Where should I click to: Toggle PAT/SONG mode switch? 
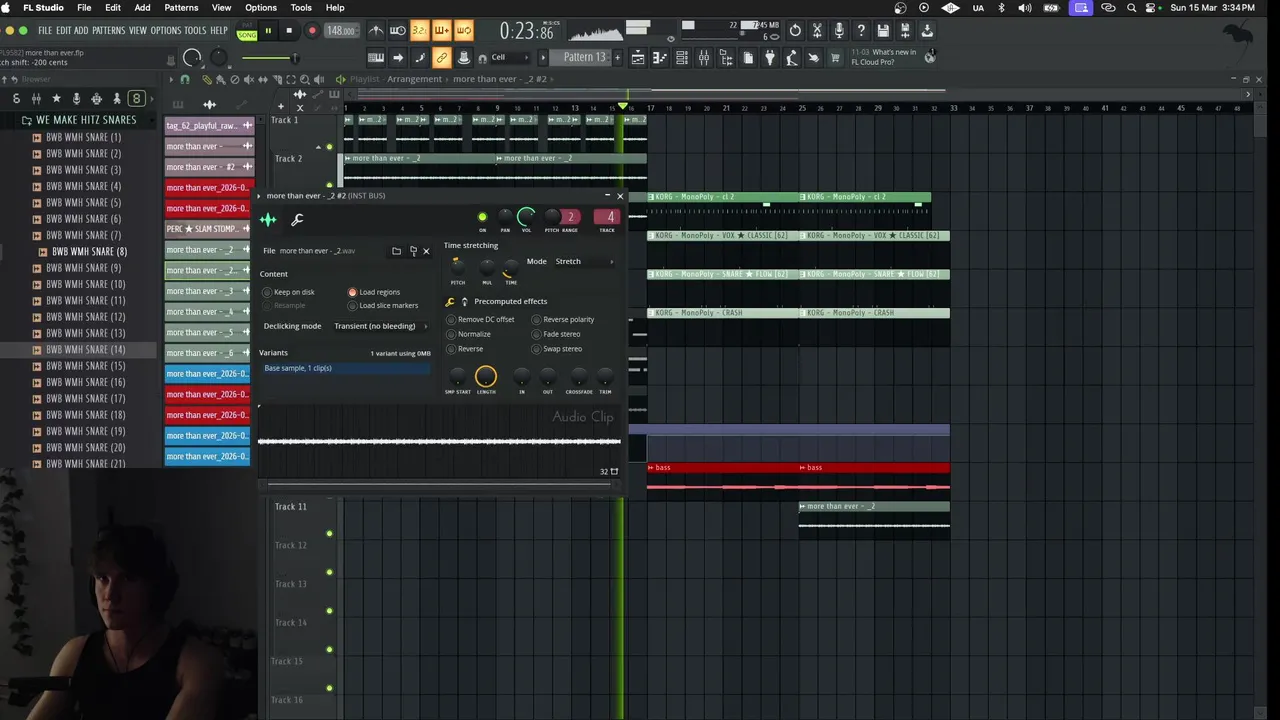click(246, 31)
